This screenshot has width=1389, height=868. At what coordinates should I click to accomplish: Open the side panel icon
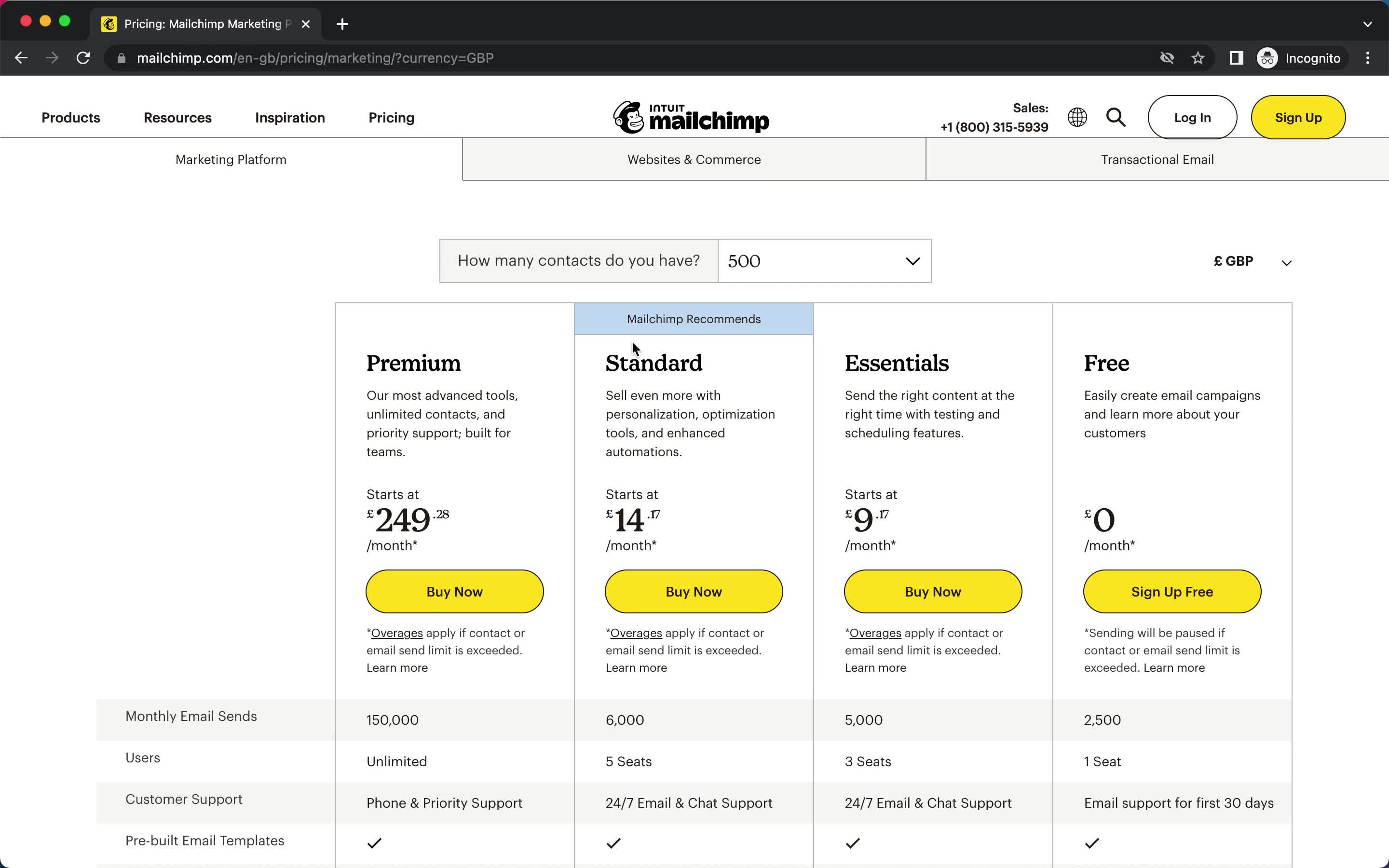pos(1236,58)
